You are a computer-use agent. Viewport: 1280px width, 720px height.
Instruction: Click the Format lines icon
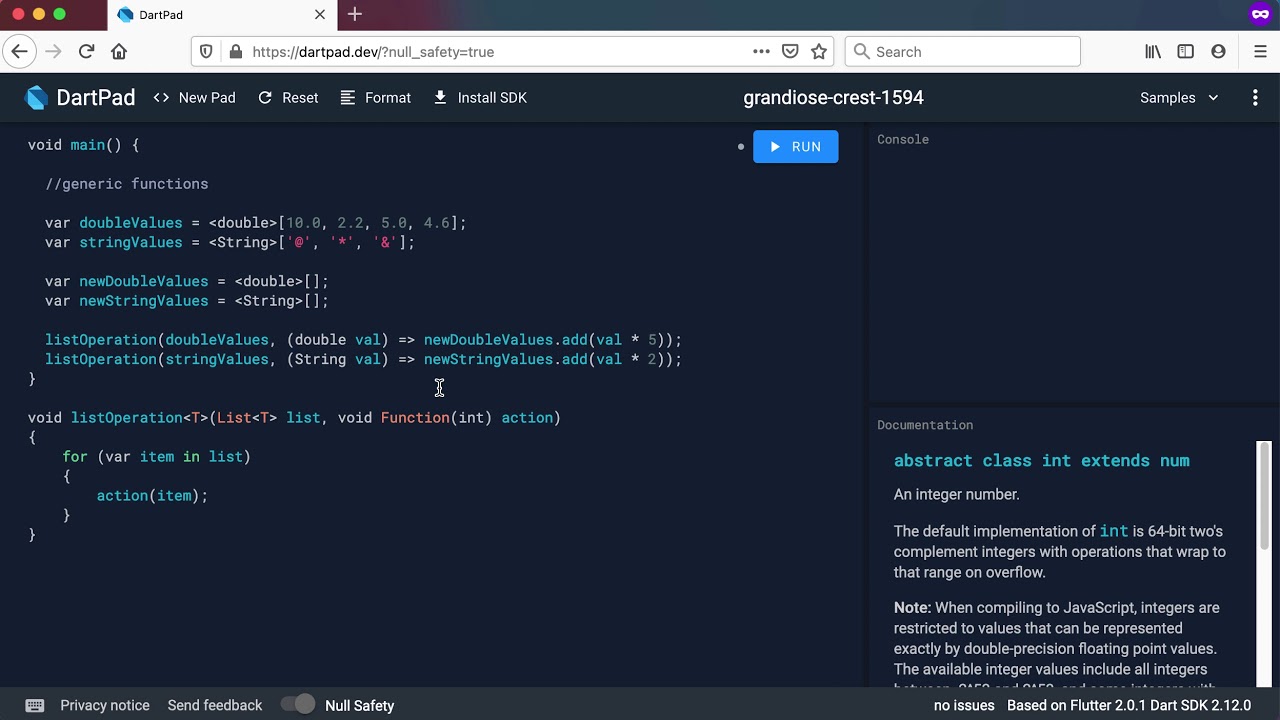348,97
